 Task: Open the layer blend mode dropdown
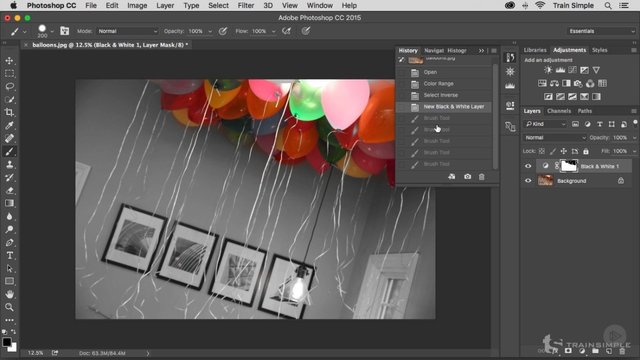(x=555, y=138)
